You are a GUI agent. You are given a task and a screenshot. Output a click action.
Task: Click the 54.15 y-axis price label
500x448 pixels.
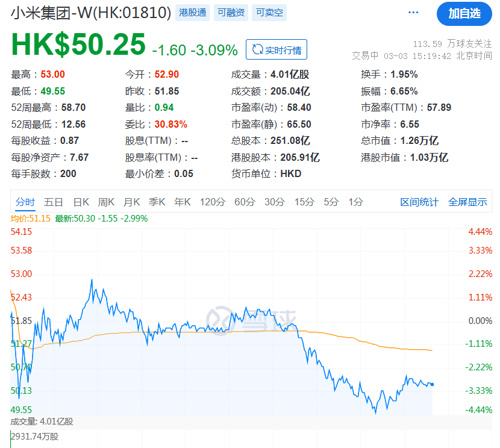click(21, 232)
